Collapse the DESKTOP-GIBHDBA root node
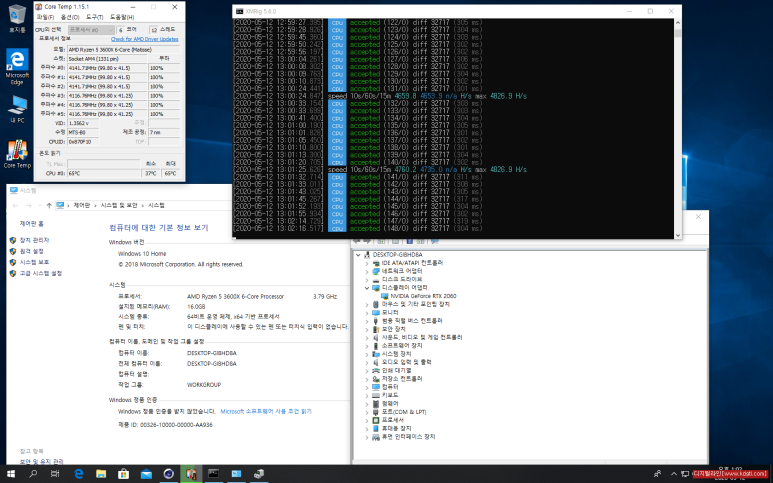This screenshot has width=773, height=483. [358, 255]
